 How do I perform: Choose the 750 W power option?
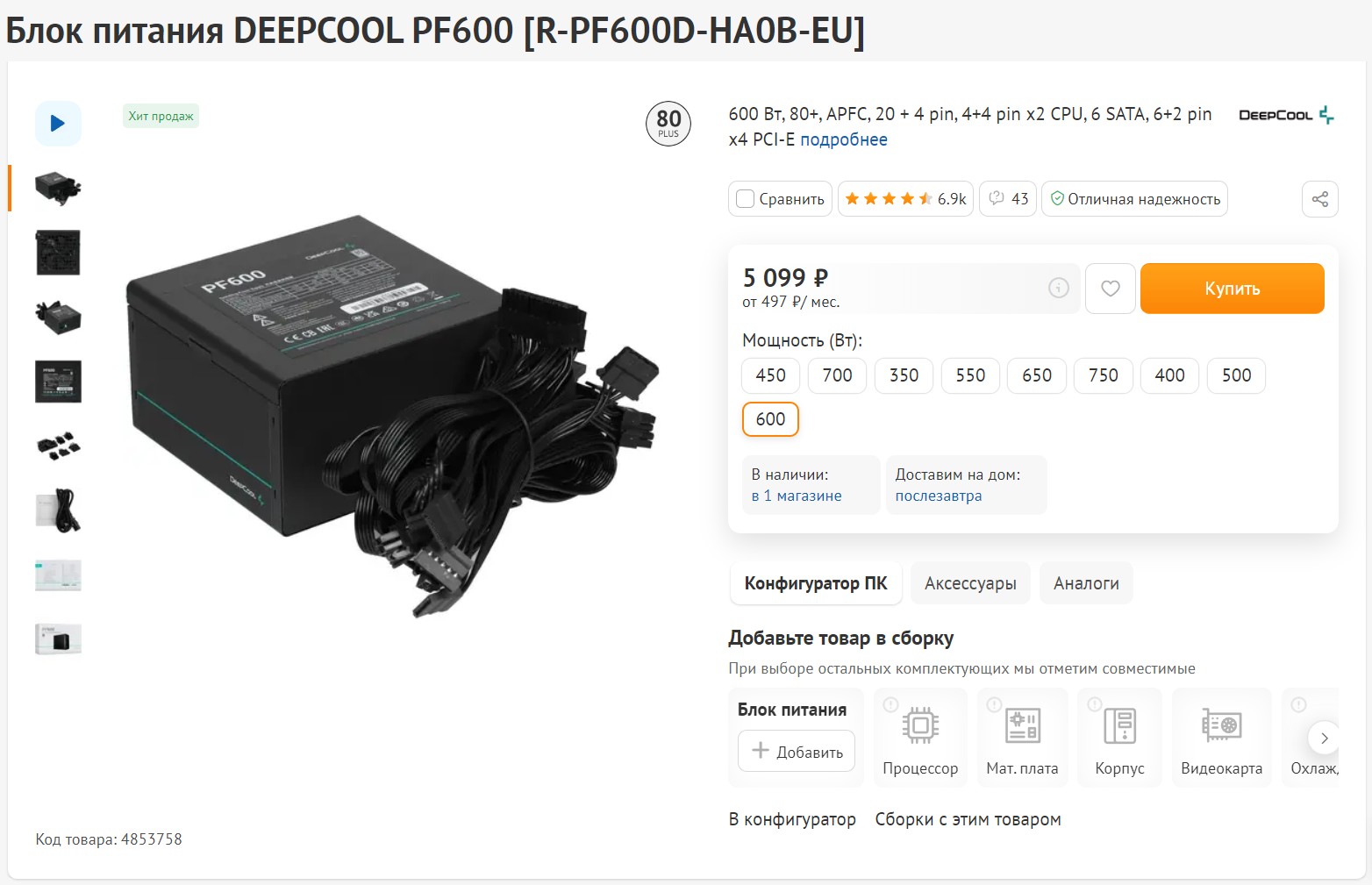1104,375
